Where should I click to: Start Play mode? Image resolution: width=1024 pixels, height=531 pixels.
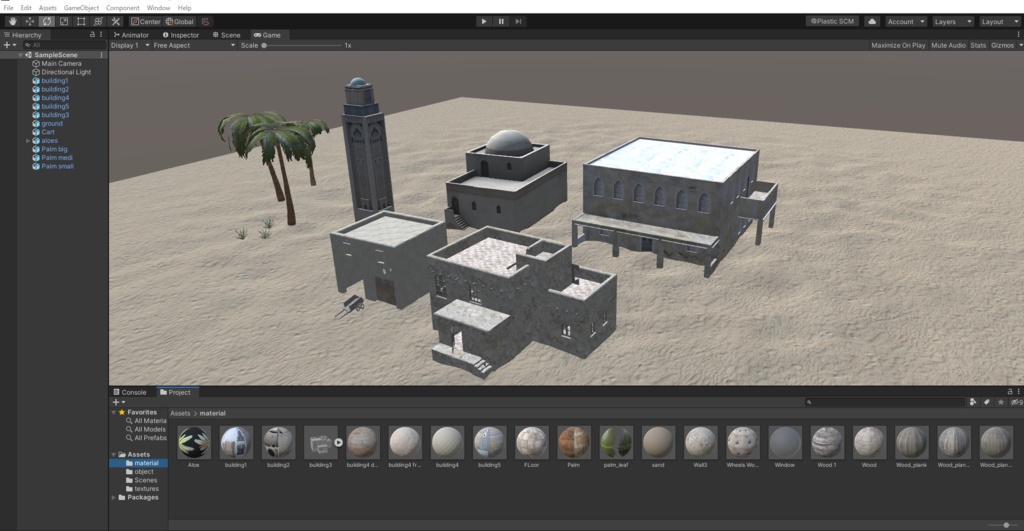click(484, 22)
